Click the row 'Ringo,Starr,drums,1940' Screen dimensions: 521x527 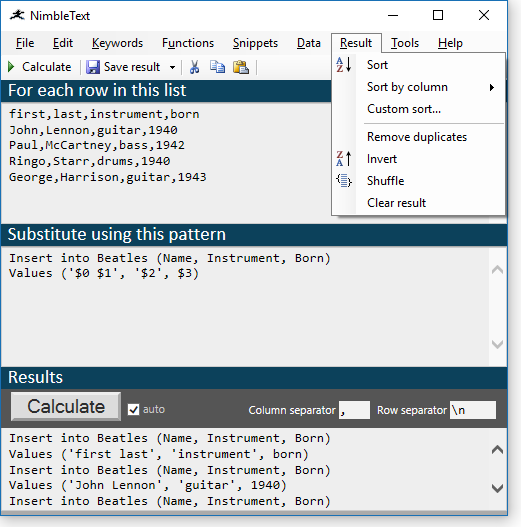(89, 161)
